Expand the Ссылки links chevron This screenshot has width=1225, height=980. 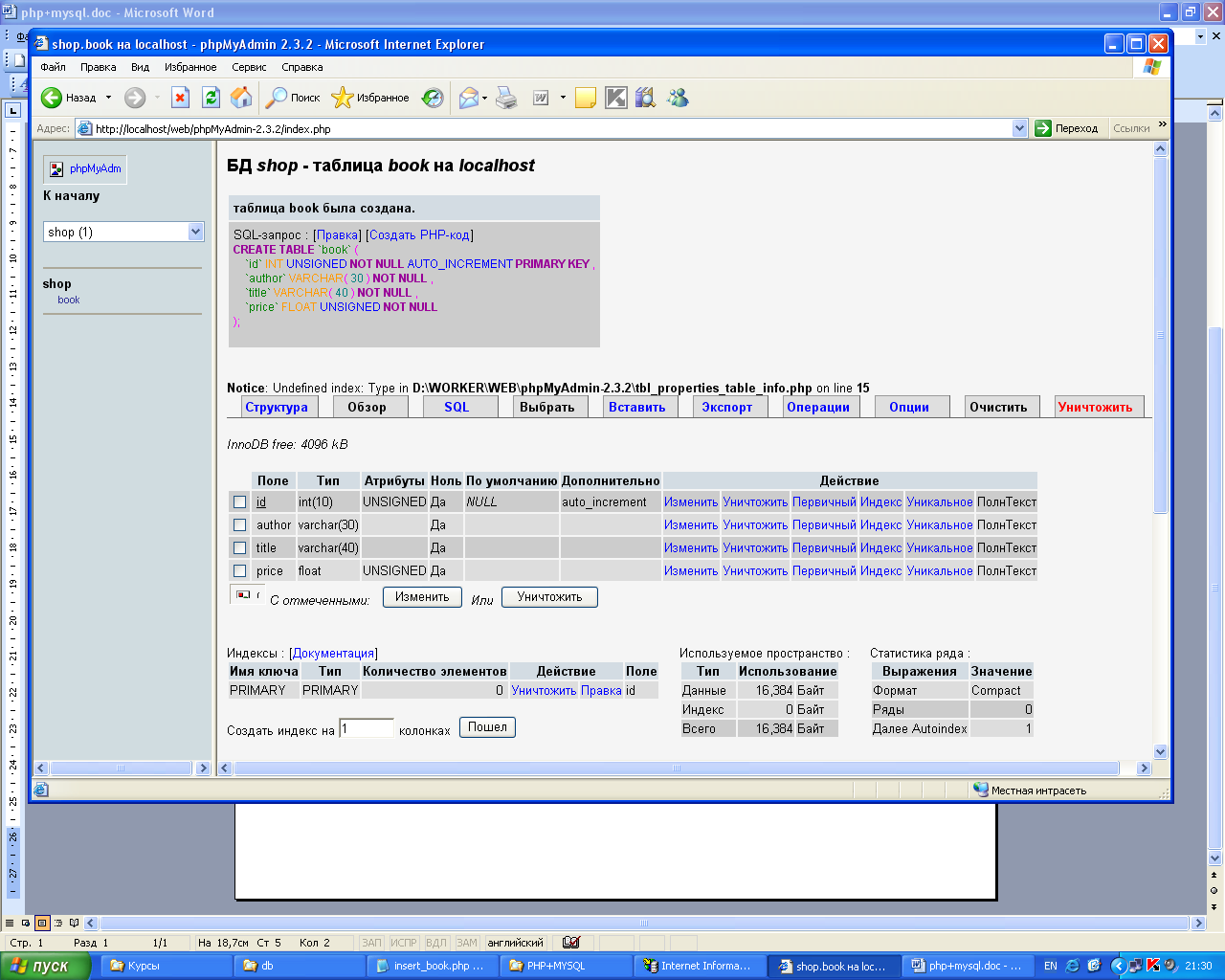1163,124
